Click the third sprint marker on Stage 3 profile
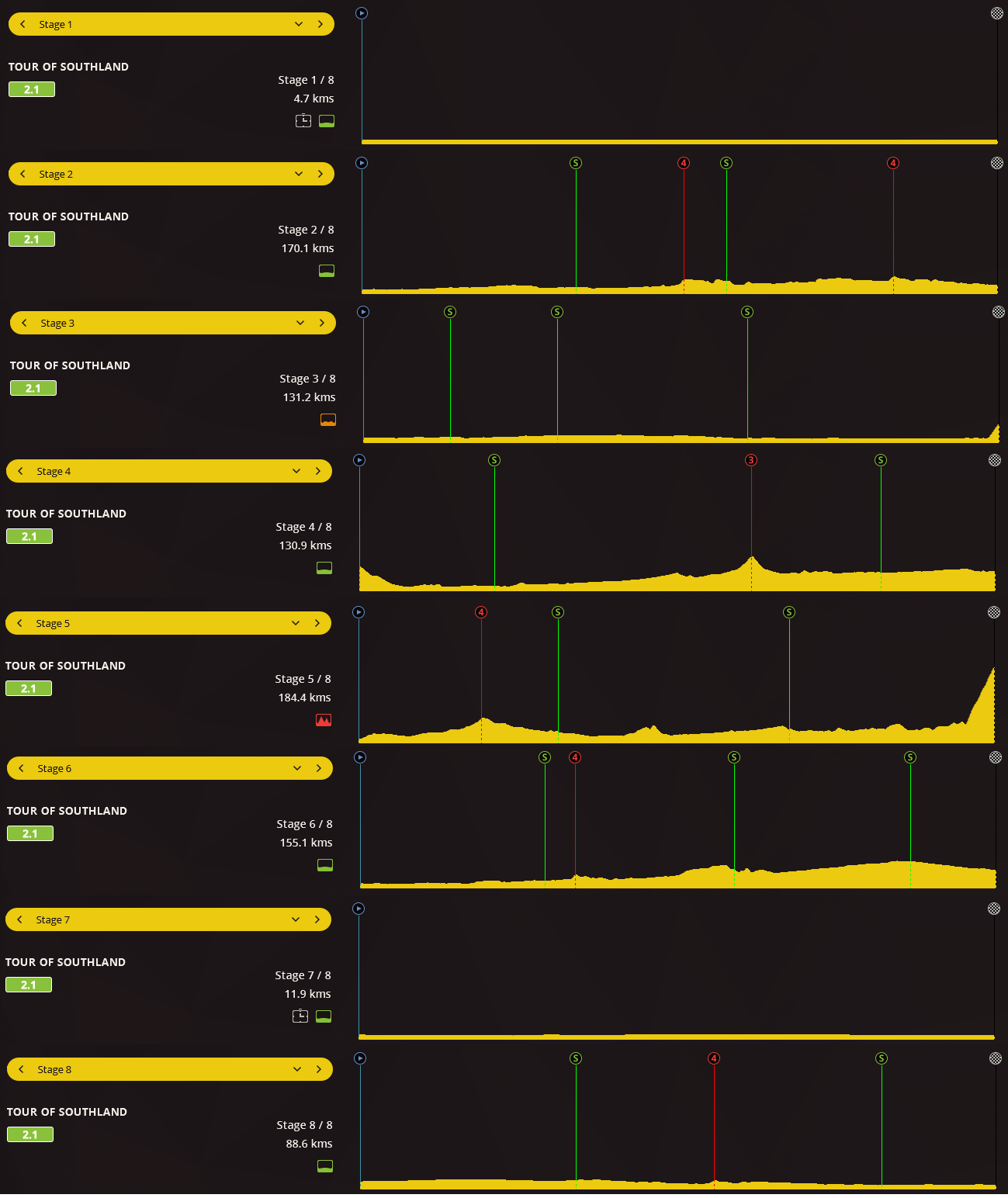Image resolution: width=1008 pixels, height=1198 pixels. tap(747, 312)
